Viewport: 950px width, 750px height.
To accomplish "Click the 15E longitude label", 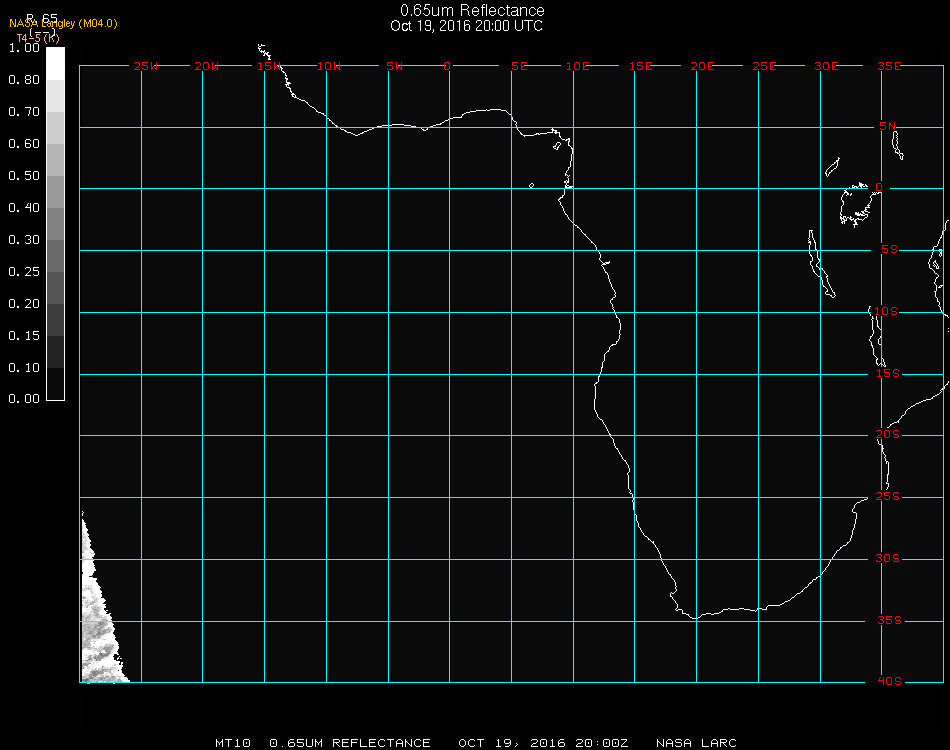I will point(640,66).
